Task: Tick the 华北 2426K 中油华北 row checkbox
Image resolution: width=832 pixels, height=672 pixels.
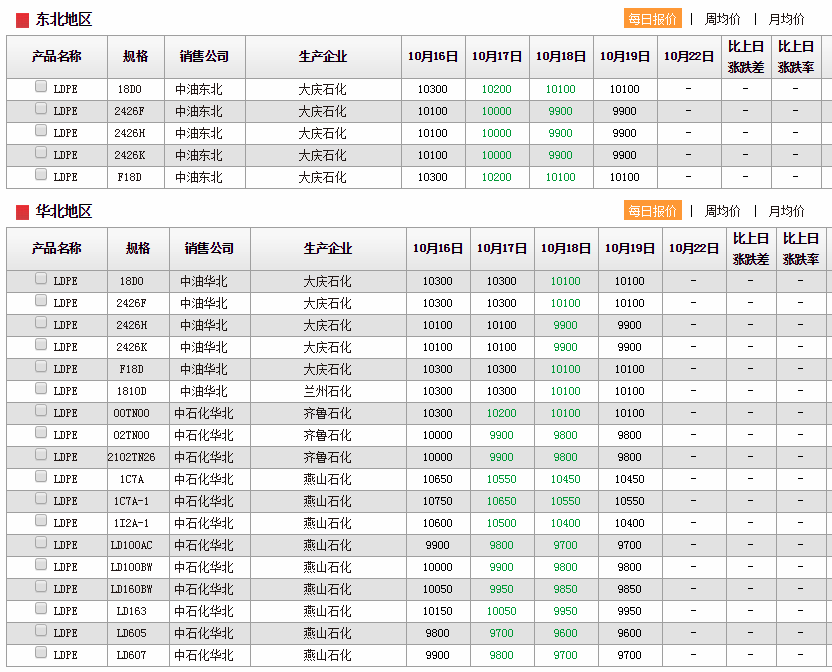Action: [41, 344]
